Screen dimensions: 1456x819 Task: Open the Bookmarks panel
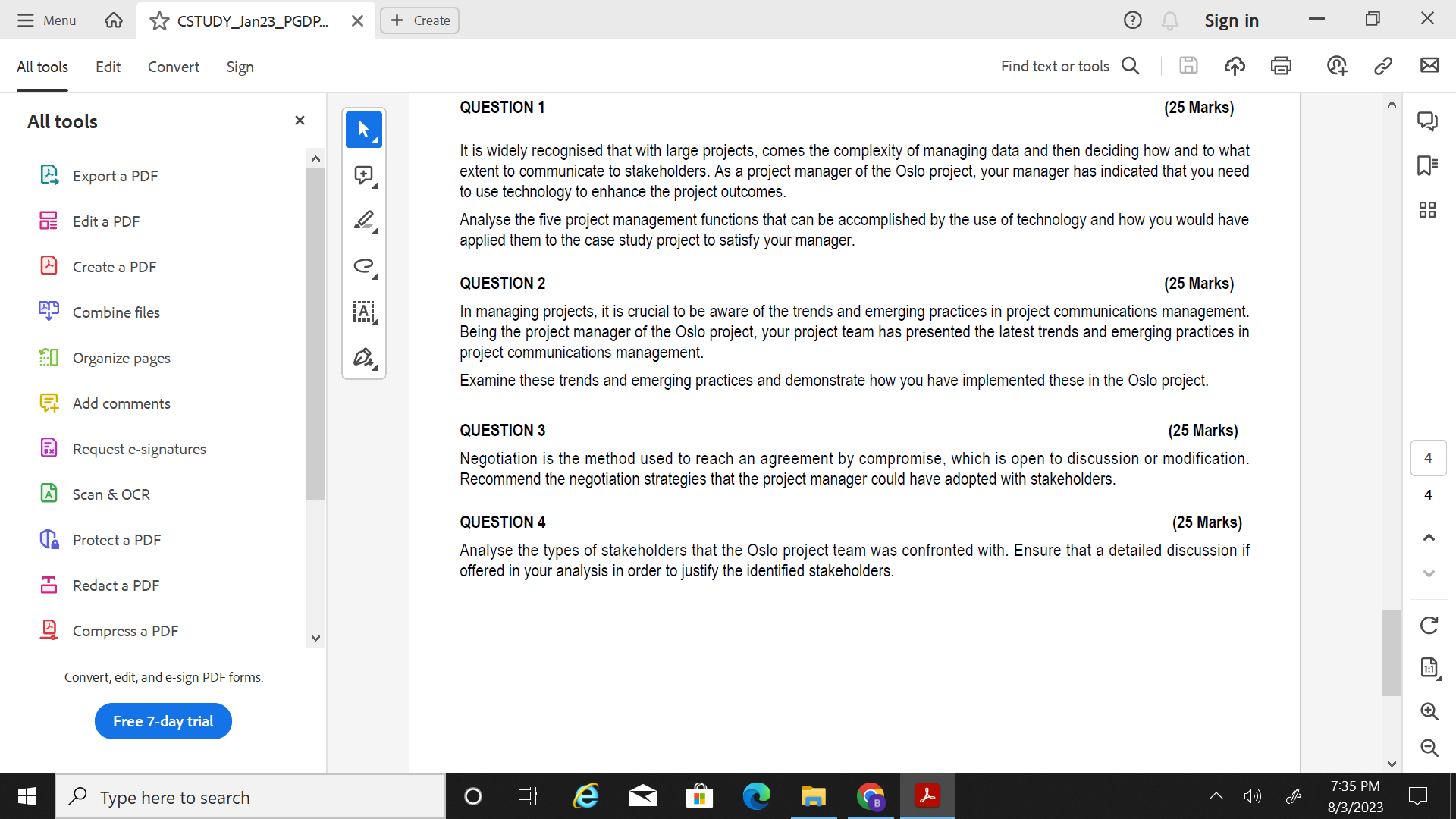(x=1429, y=165)
